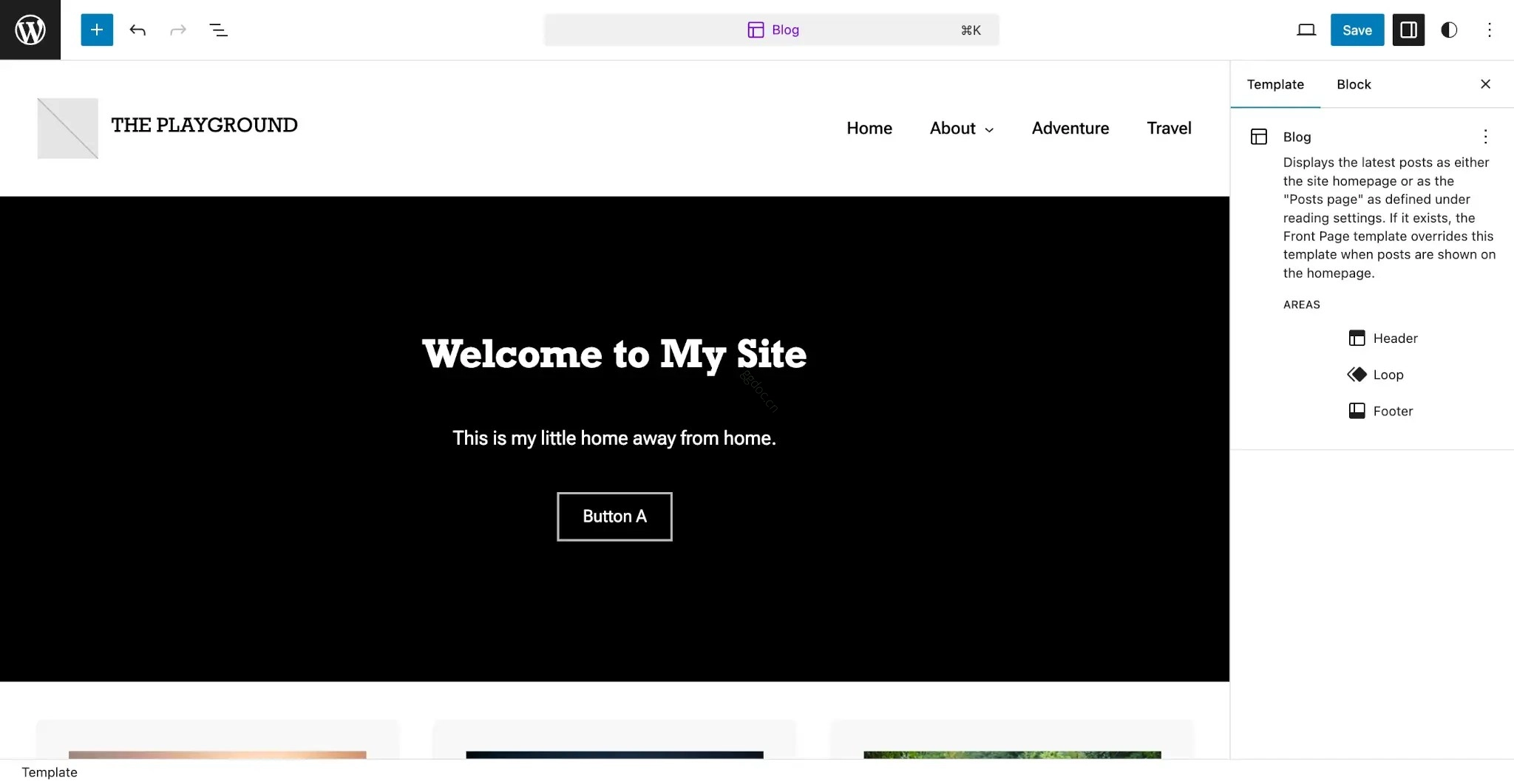Expand the About submenu chevron

click(989, 130)
